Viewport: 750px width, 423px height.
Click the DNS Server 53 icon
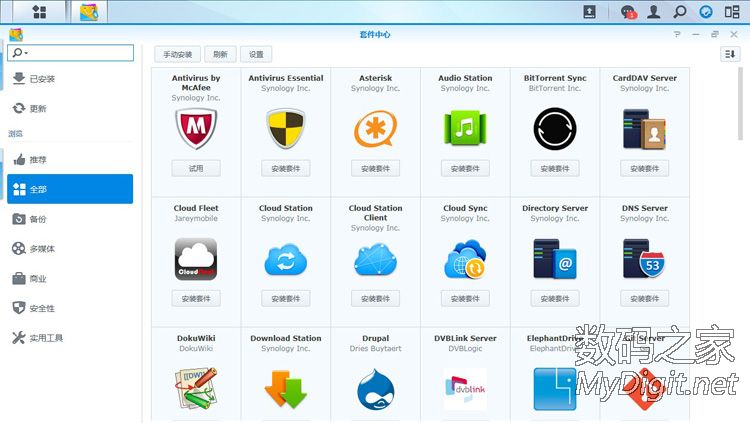(x=644, y=259)
